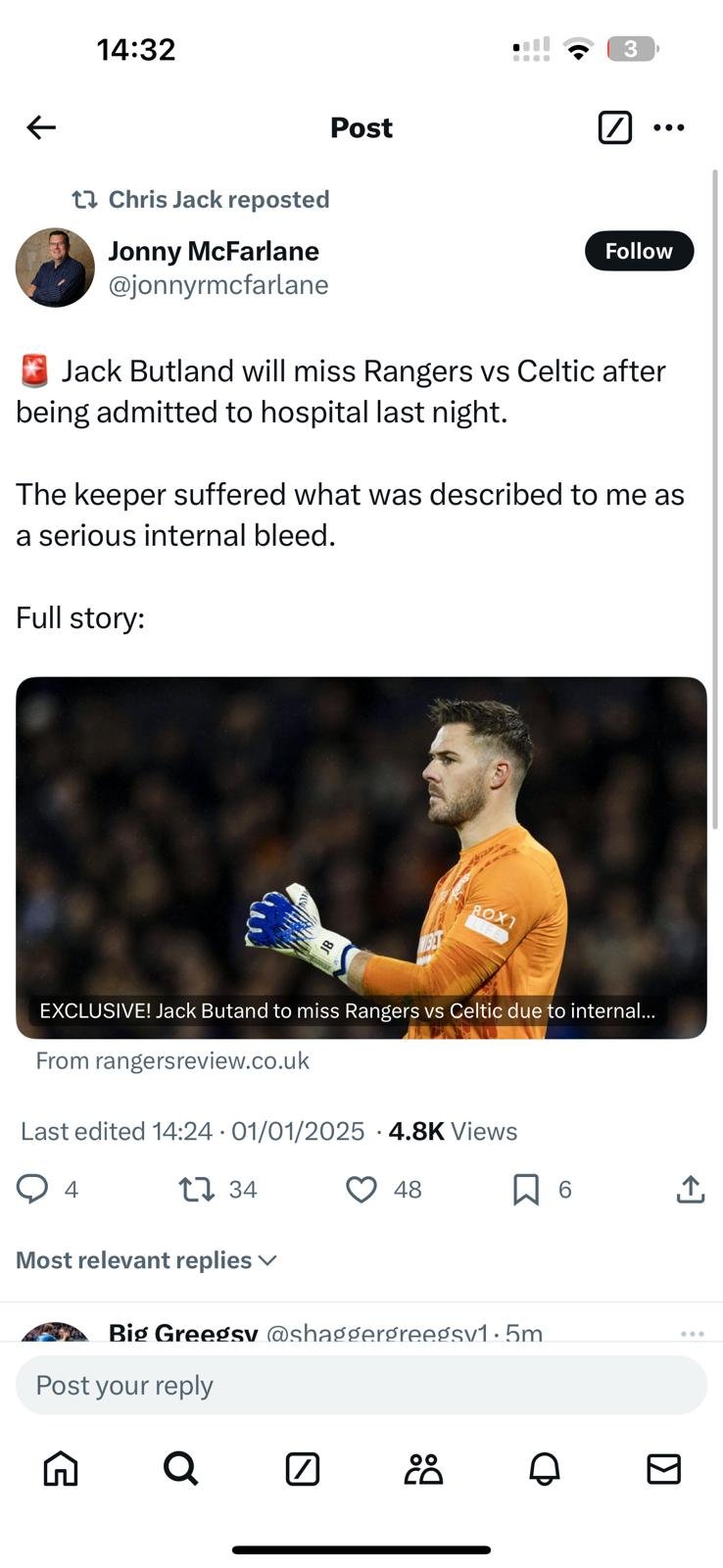Open the Home tab in bottom bar
Image resolution: width=723 pixels, height=1568 pixels.
(x=61, y=1468)
